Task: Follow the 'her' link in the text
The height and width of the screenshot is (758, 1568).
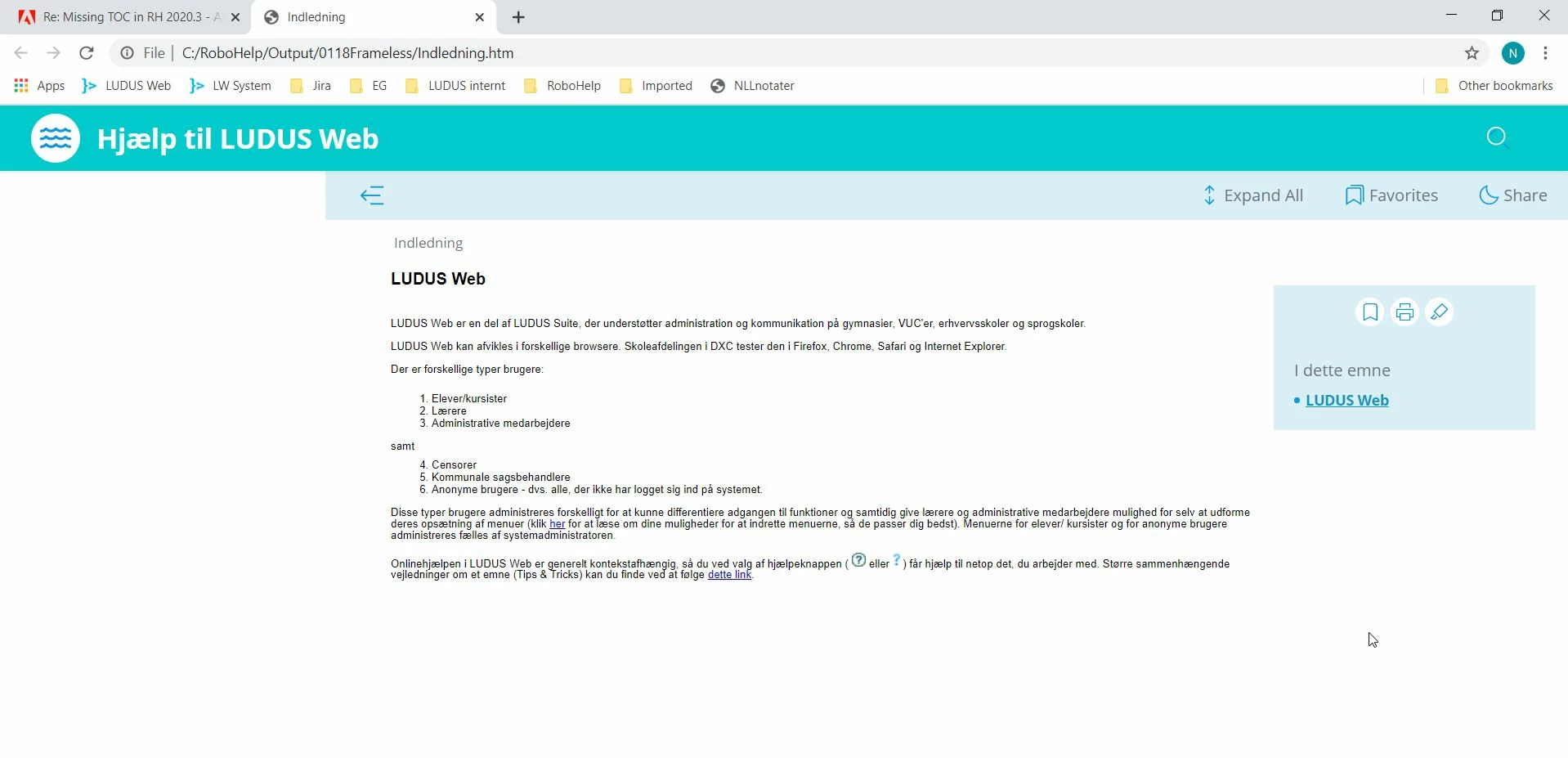Action: point(557,524)
